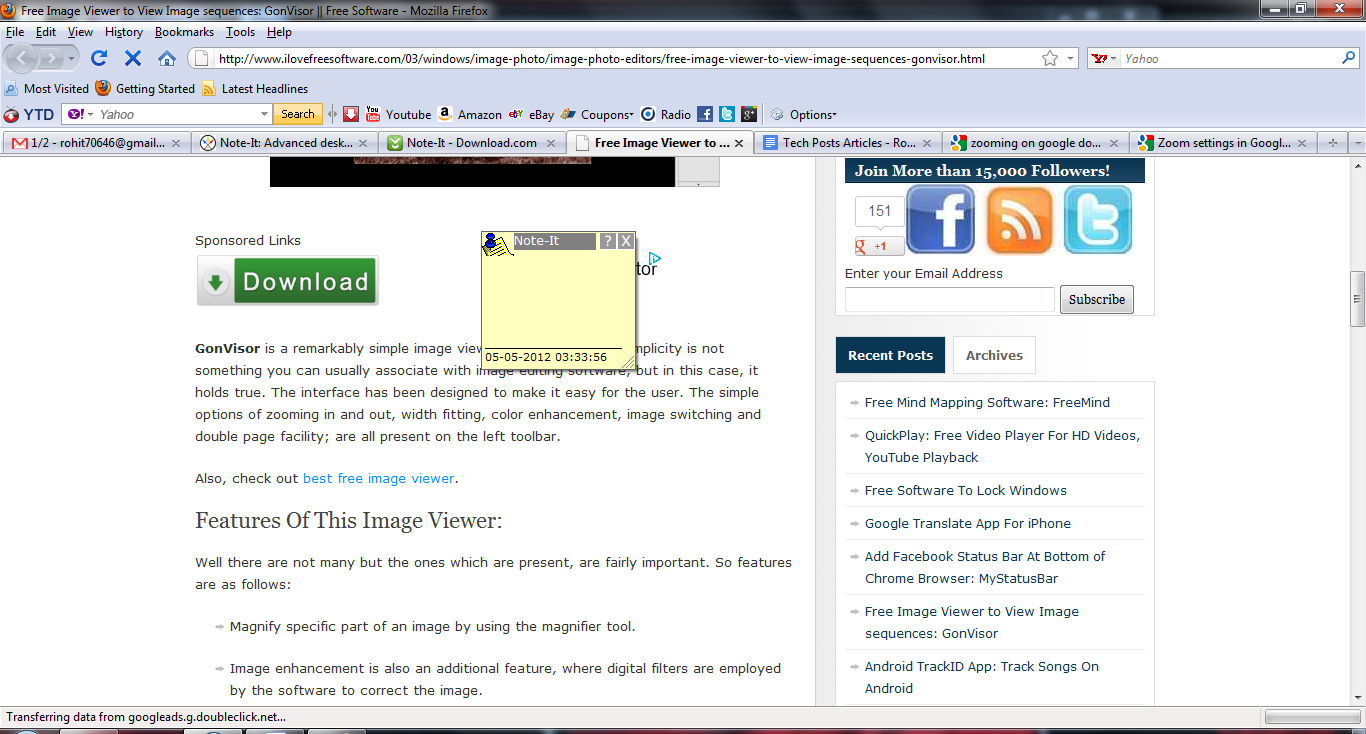Open the Help menu
Image resolution: width=1366 pixels, height=734 pixels.
coord(279,32)
